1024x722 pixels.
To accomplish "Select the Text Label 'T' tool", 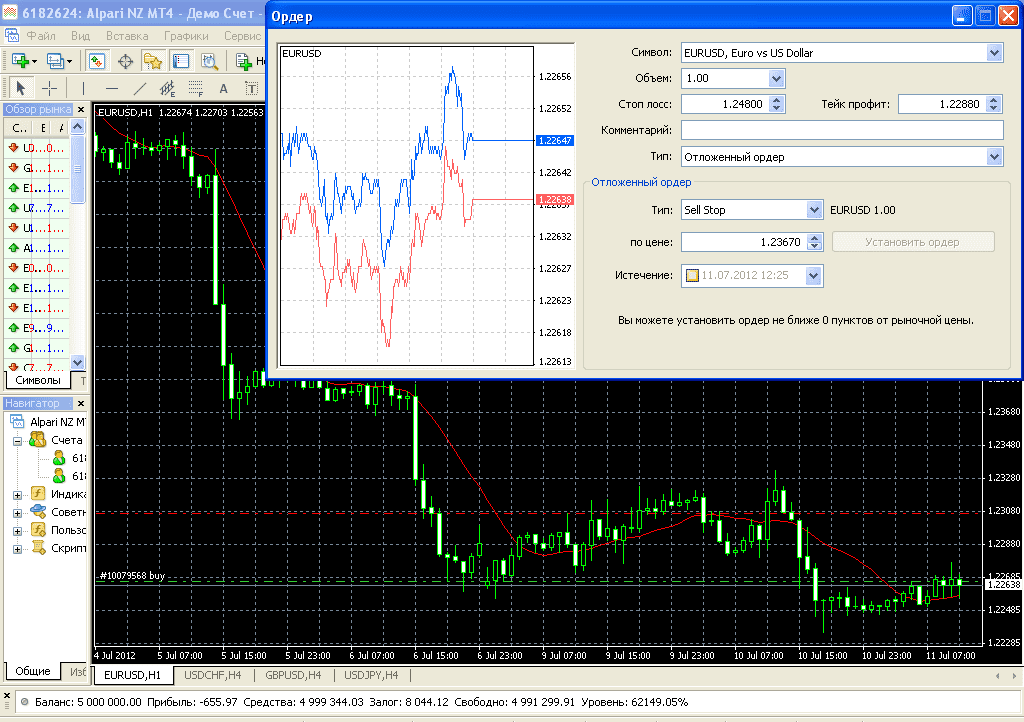I will pos(251,88).
